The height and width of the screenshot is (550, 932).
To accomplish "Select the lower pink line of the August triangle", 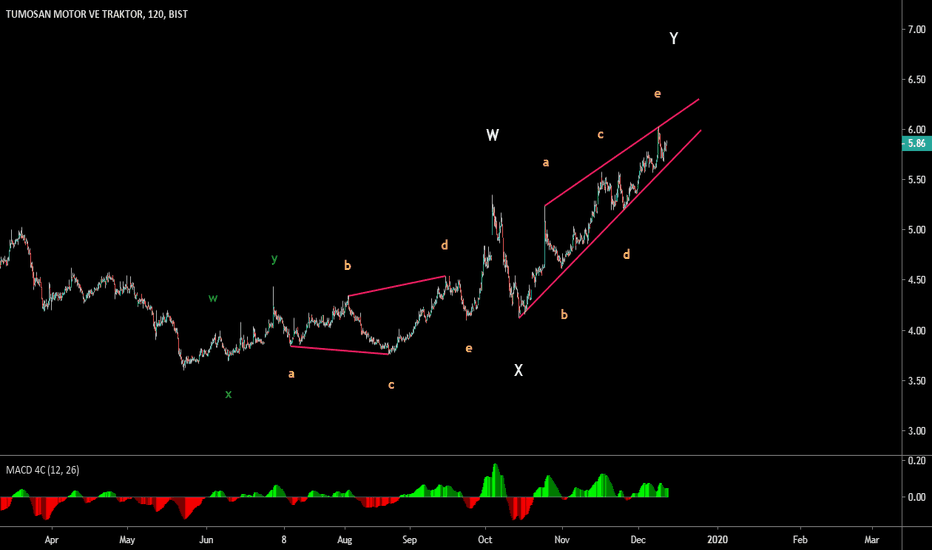I will [339, 350].
